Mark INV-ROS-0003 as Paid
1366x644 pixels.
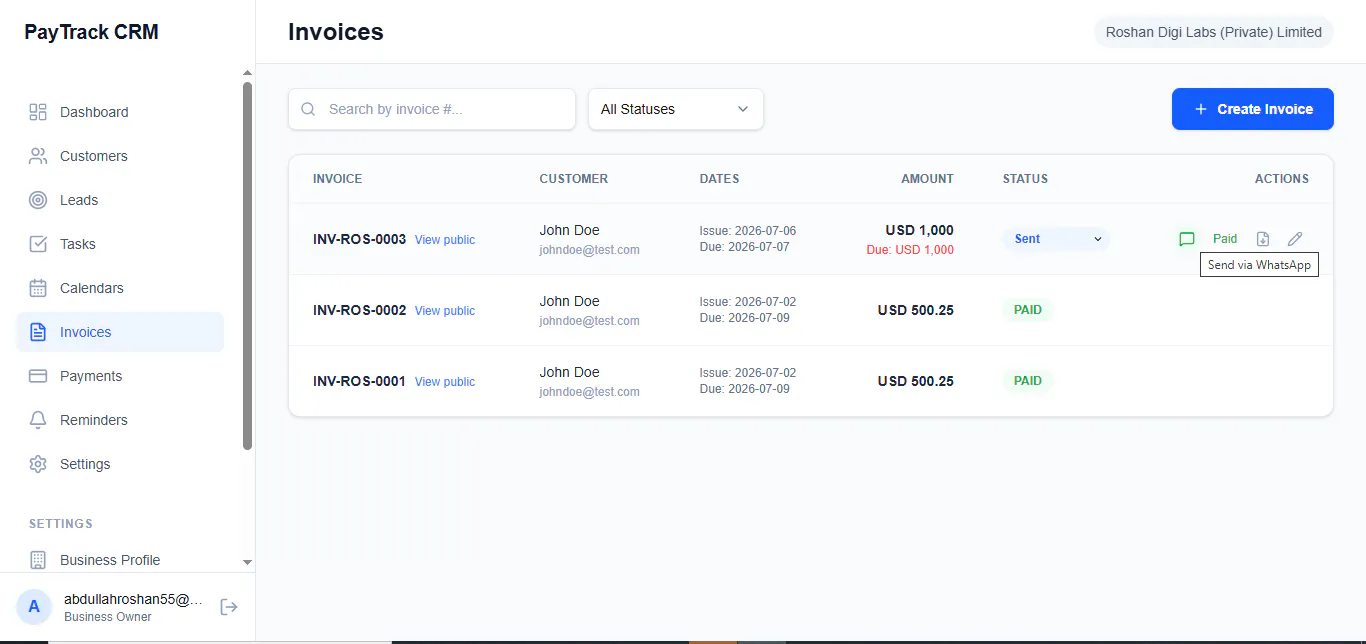1225,239
